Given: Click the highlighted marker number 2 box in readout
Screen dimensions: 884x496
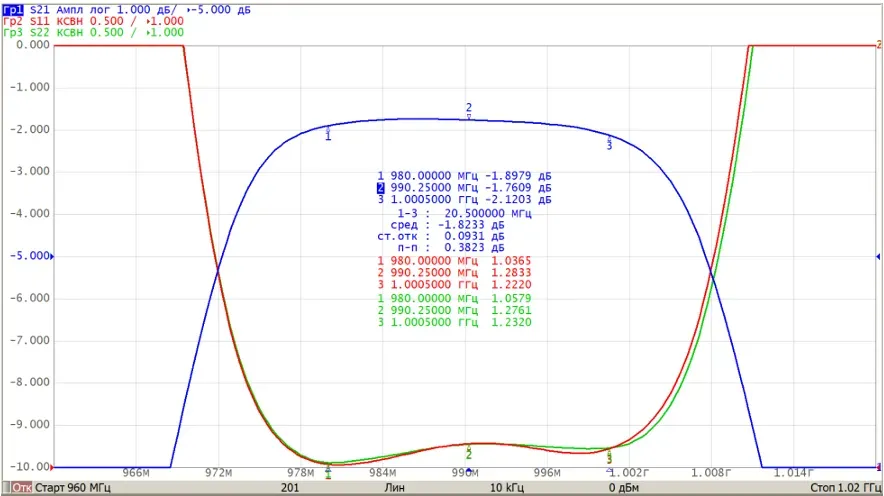Looking at the screenshot, I should pyautogui.click(x=381, y=188).
